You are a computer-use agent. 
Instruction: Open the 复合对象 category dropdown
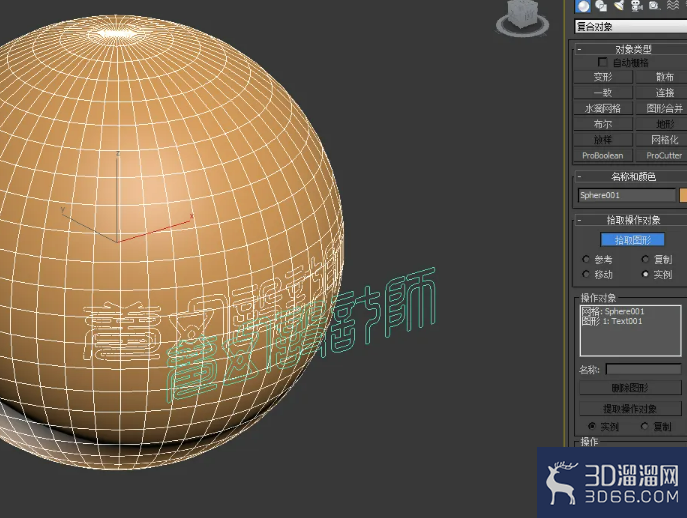tap(630, 26)
